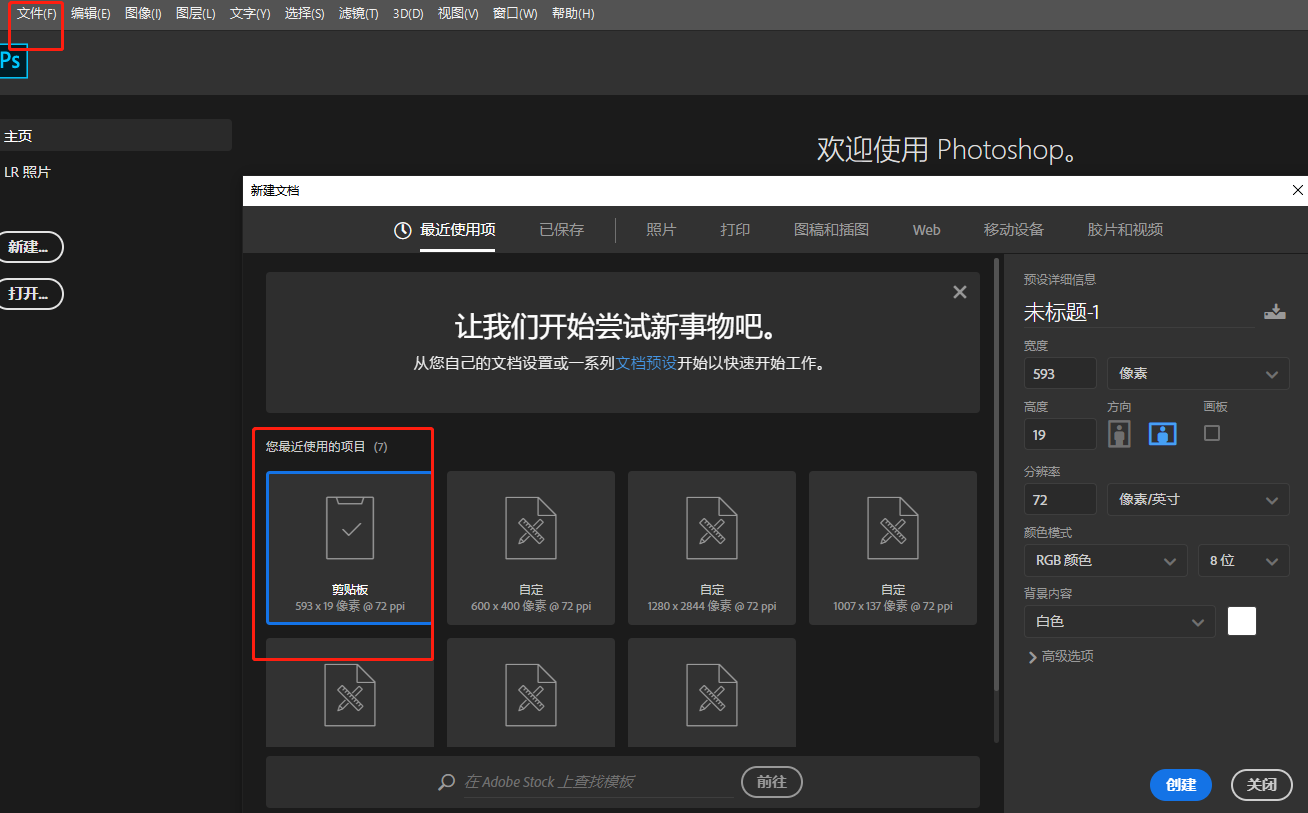The height and width of the screenshot is (813, 1308).
Task: Open the RGB 颜色 color mode dropdown
Action: coord(1105,561)
